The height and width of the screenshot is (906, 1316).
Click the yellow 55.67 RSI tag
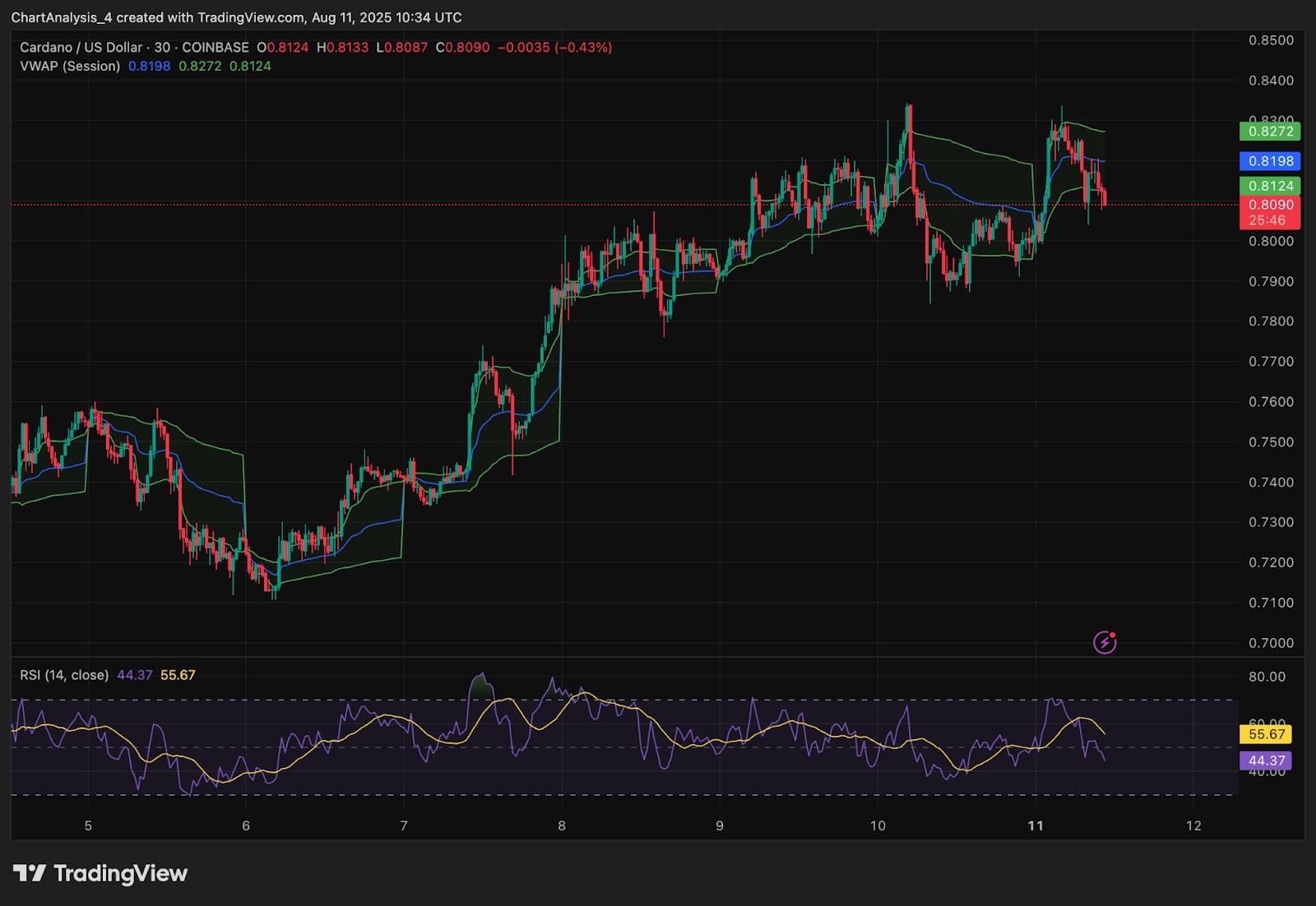click(x=1266, y=734)
